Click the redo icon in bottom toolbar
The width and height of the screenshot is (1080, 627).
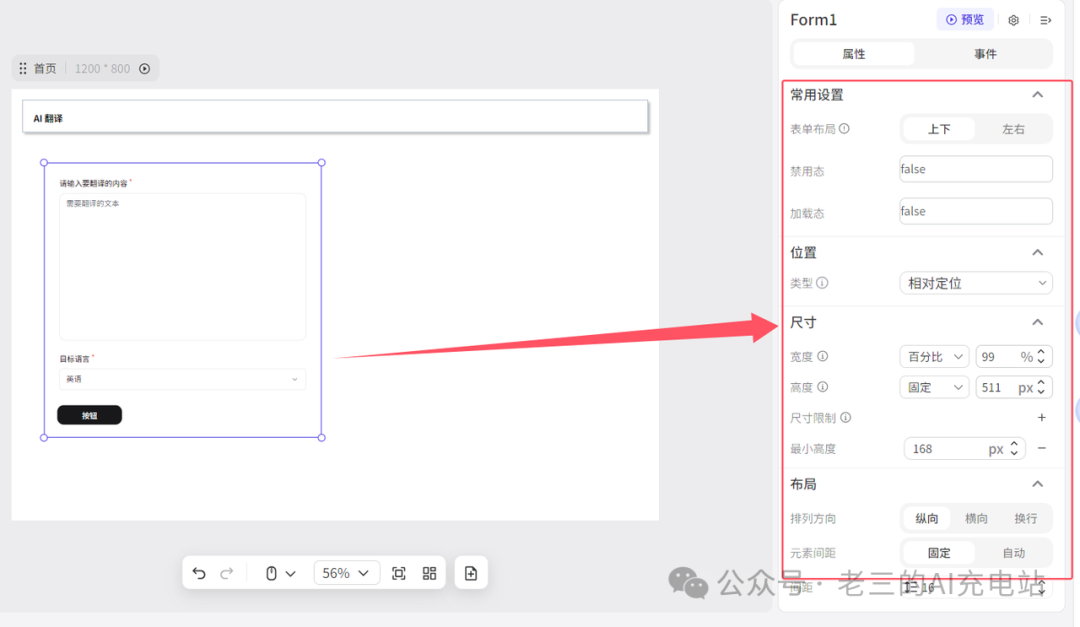227,573
